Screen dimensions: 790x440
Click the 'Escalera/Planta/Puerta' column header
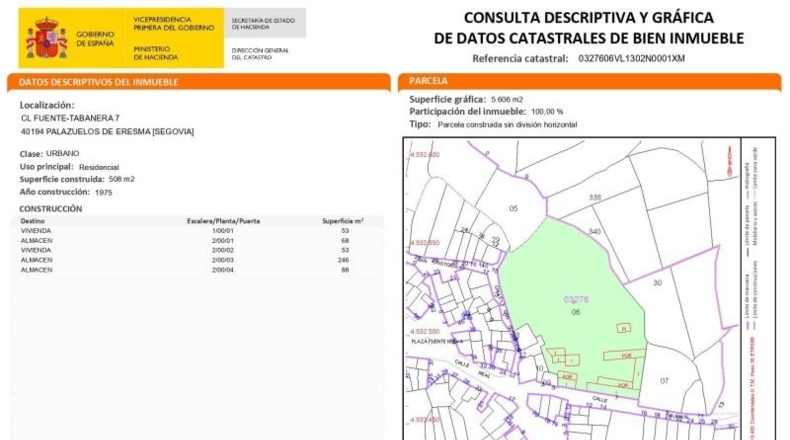coord(223,221)
